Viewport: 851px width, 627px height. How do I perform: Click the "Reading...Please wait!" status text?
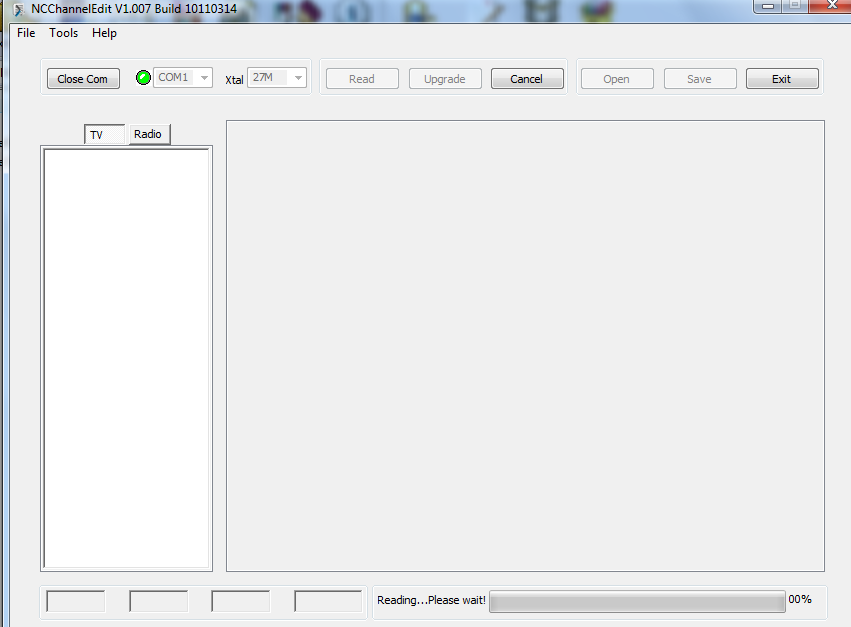click(x=431, y=600)
